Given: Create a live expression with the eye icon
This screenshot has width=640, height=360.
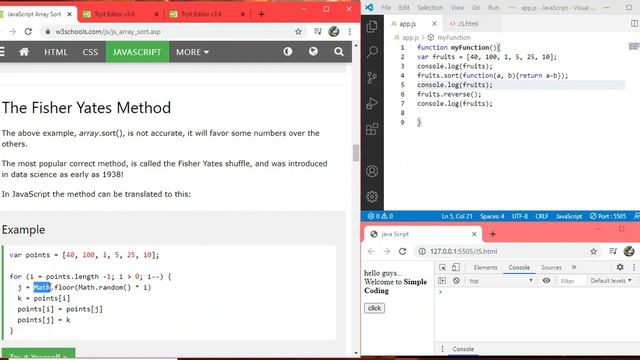Looking at the screenshot, I should [x=546, y=281].
